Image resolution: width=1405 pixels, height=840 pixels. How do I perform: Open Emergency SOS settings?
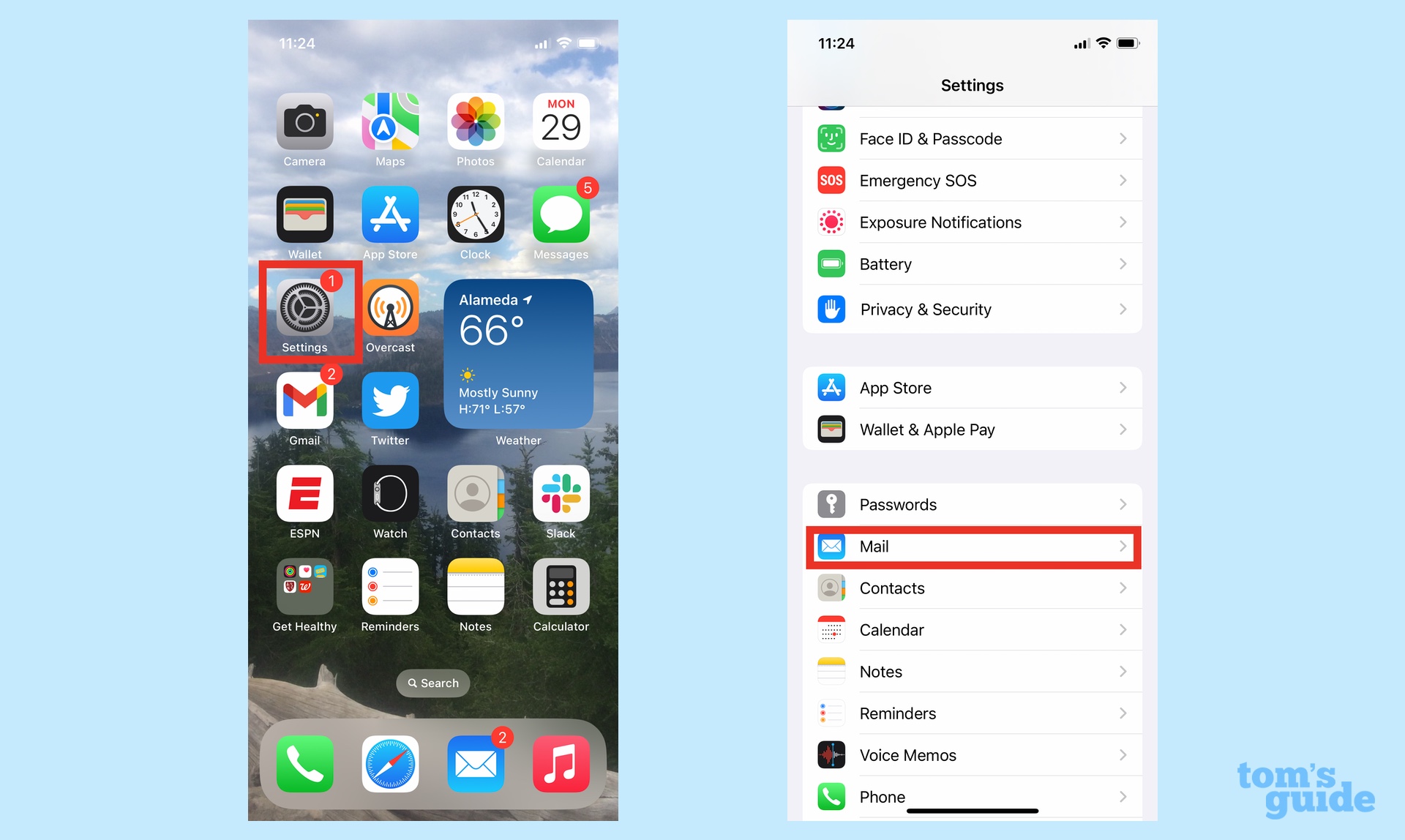coord(971,180)
